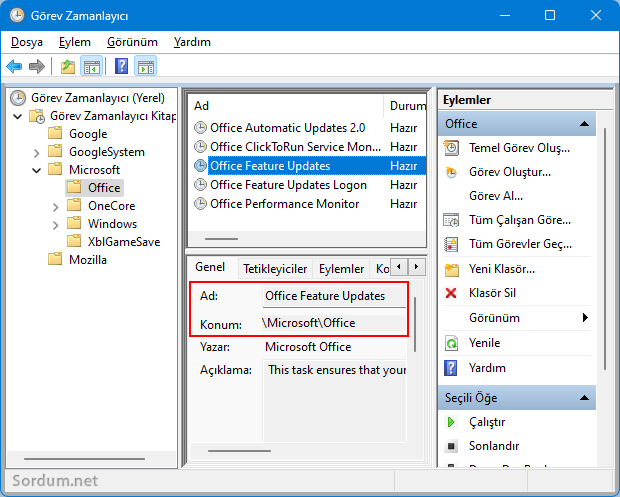620x497 pixels.
Task: Toggle the Show/Hide Console Tree toolbar icon
Action: pyautogui.click(x=91, y=66)
